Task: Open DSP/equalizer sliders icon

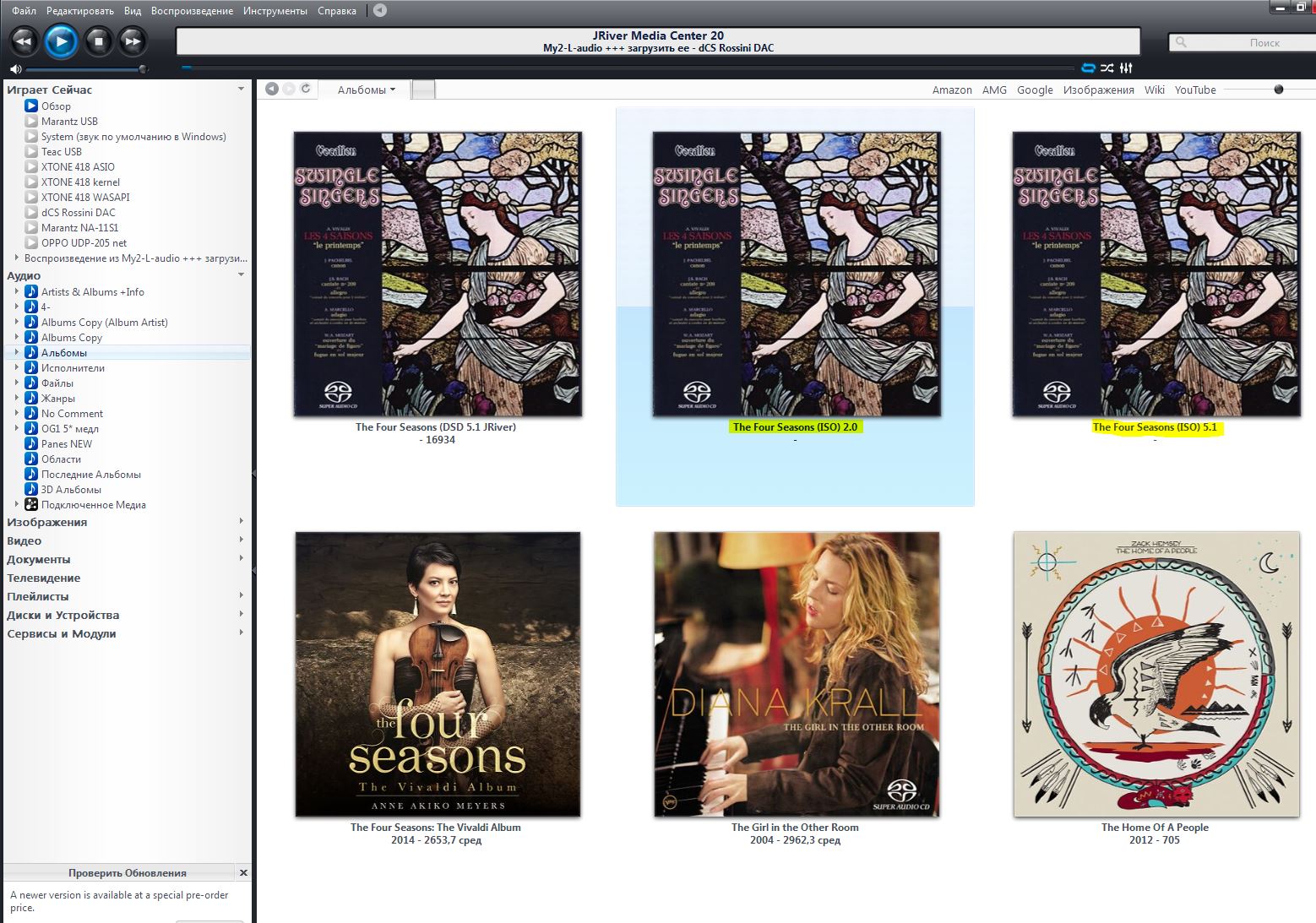Action: (1126, 68)
